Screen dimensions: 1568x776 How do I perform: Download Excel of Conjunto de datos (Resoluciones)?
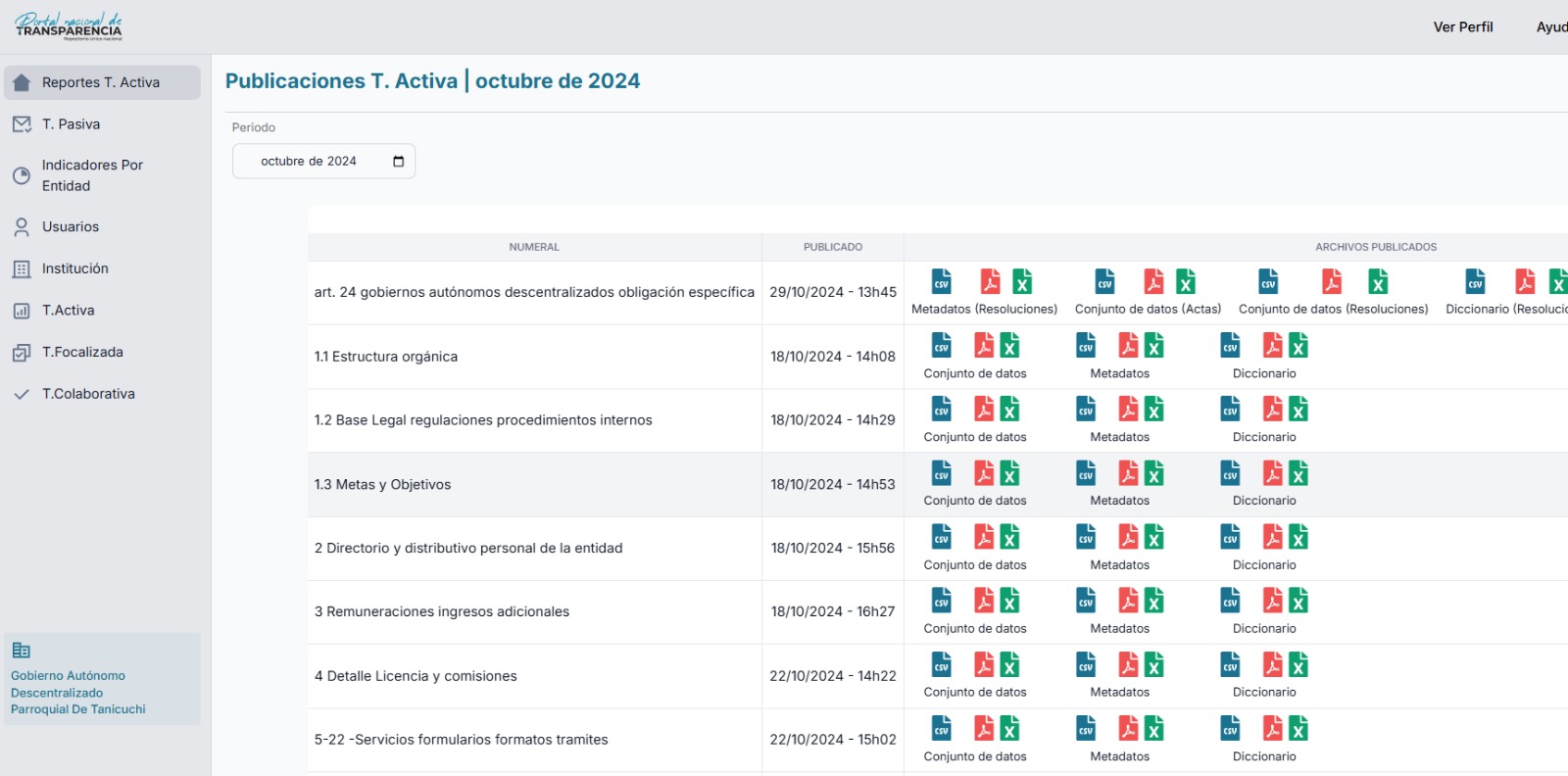click(1378, 282)
